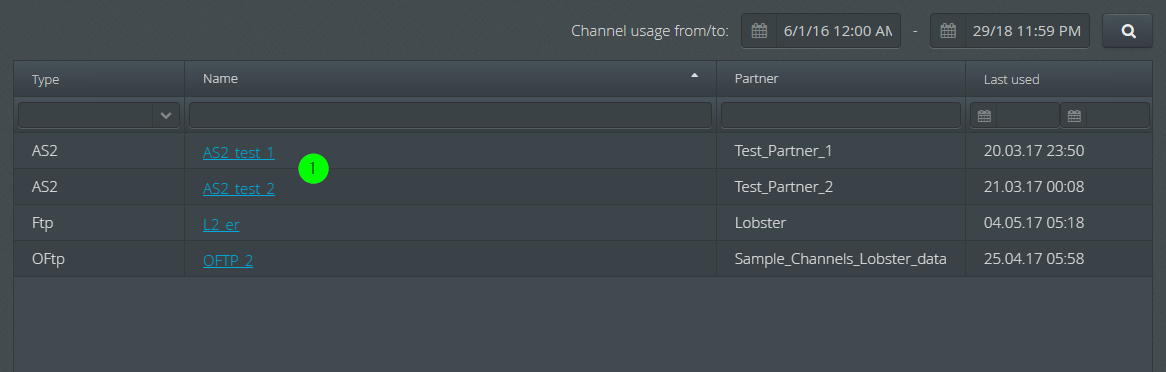Open the AS2_test_2 channel link
The height and width of the screenshot is (372, 1166).
(239, 189)
